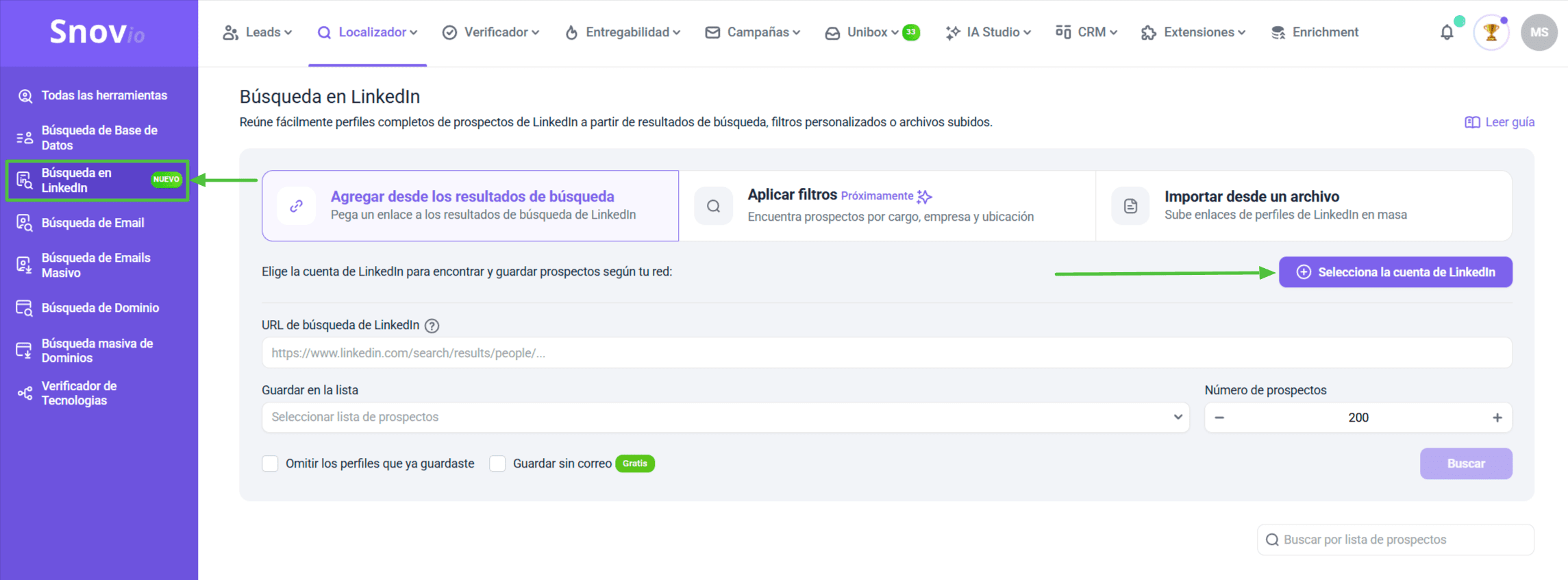Click the help icon beside URL de búsqueda
The width and height of the screenshot is (1568, 580).
tap(432, 326)
